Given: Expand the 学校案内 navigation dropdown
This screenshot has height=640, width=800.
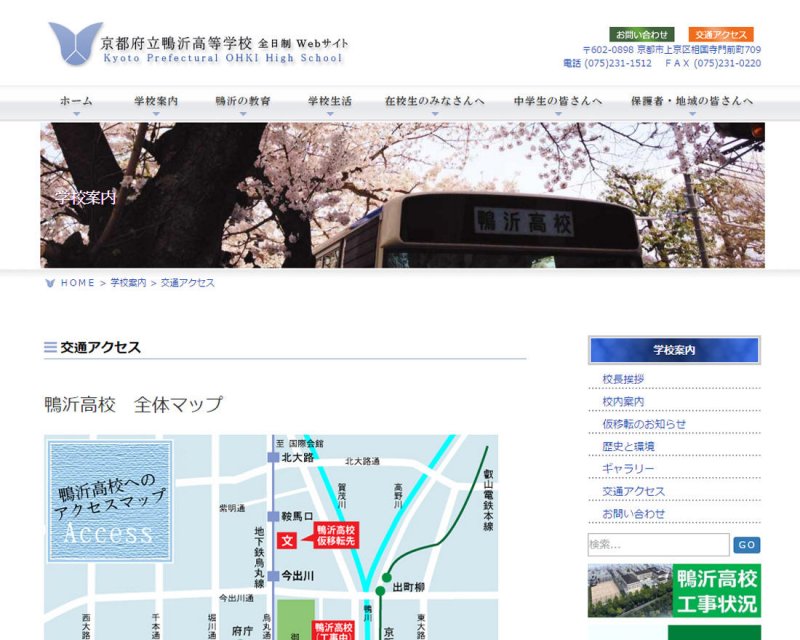Looking at the screenshot, I should coord(156,102).
